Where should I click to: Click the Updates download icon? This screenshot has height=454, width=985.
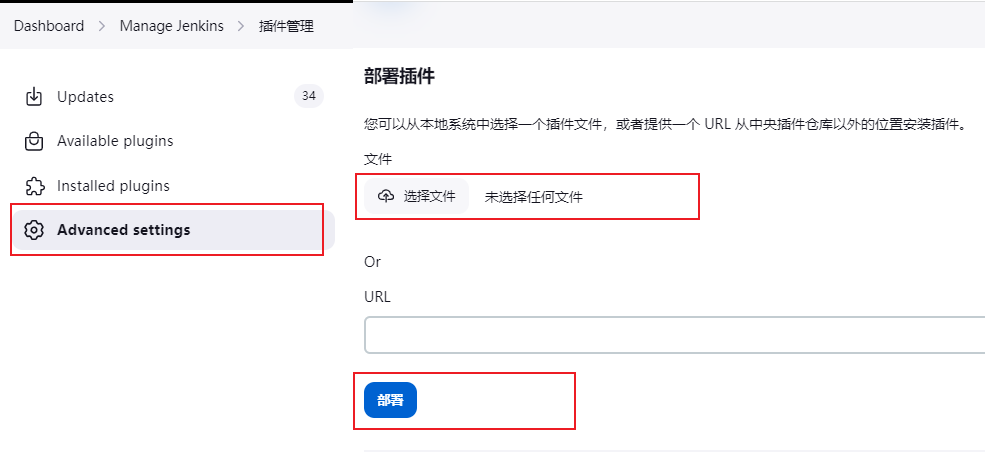tap(33, 97)
